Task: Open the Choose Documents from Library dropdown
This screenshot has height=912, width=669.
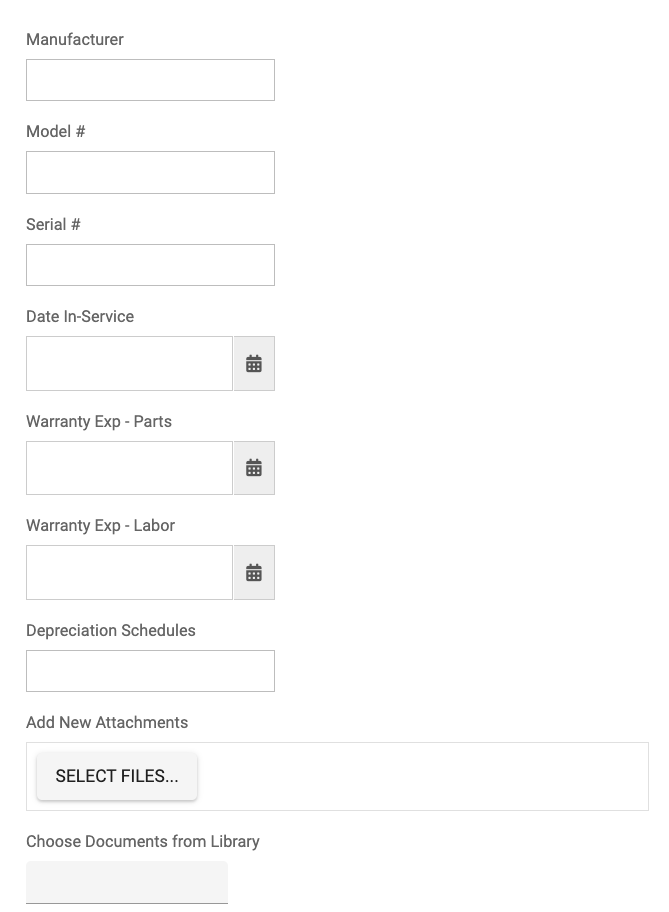Action: pos(127,882)
